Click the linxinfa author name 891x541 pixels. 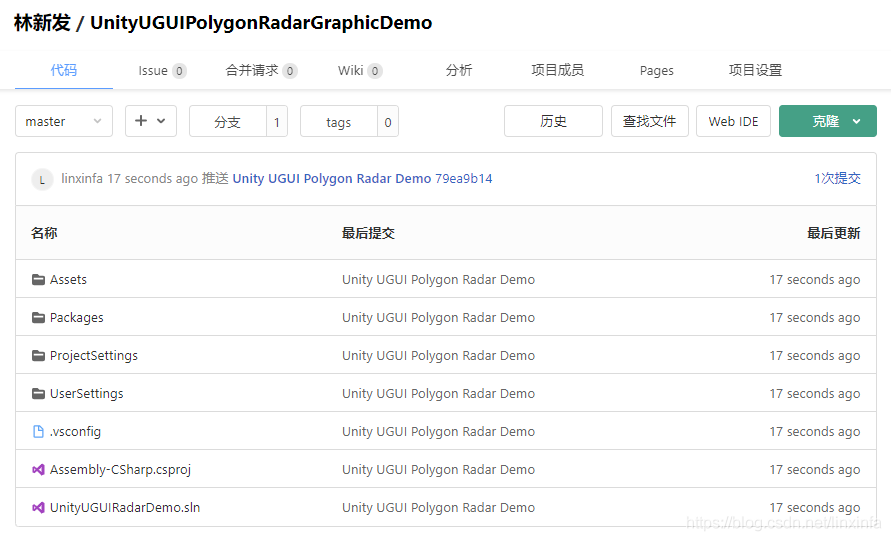82,178
